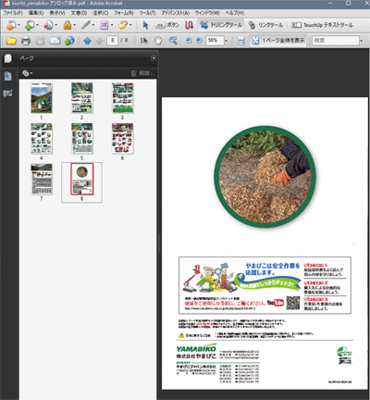370x400 pixels.
Task: Click the printer icon in toolbar
Action: (26, 41)
